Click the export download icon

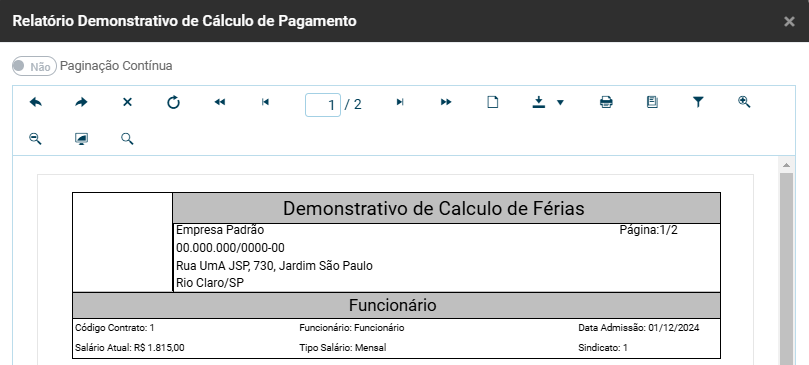click(539, 102)
